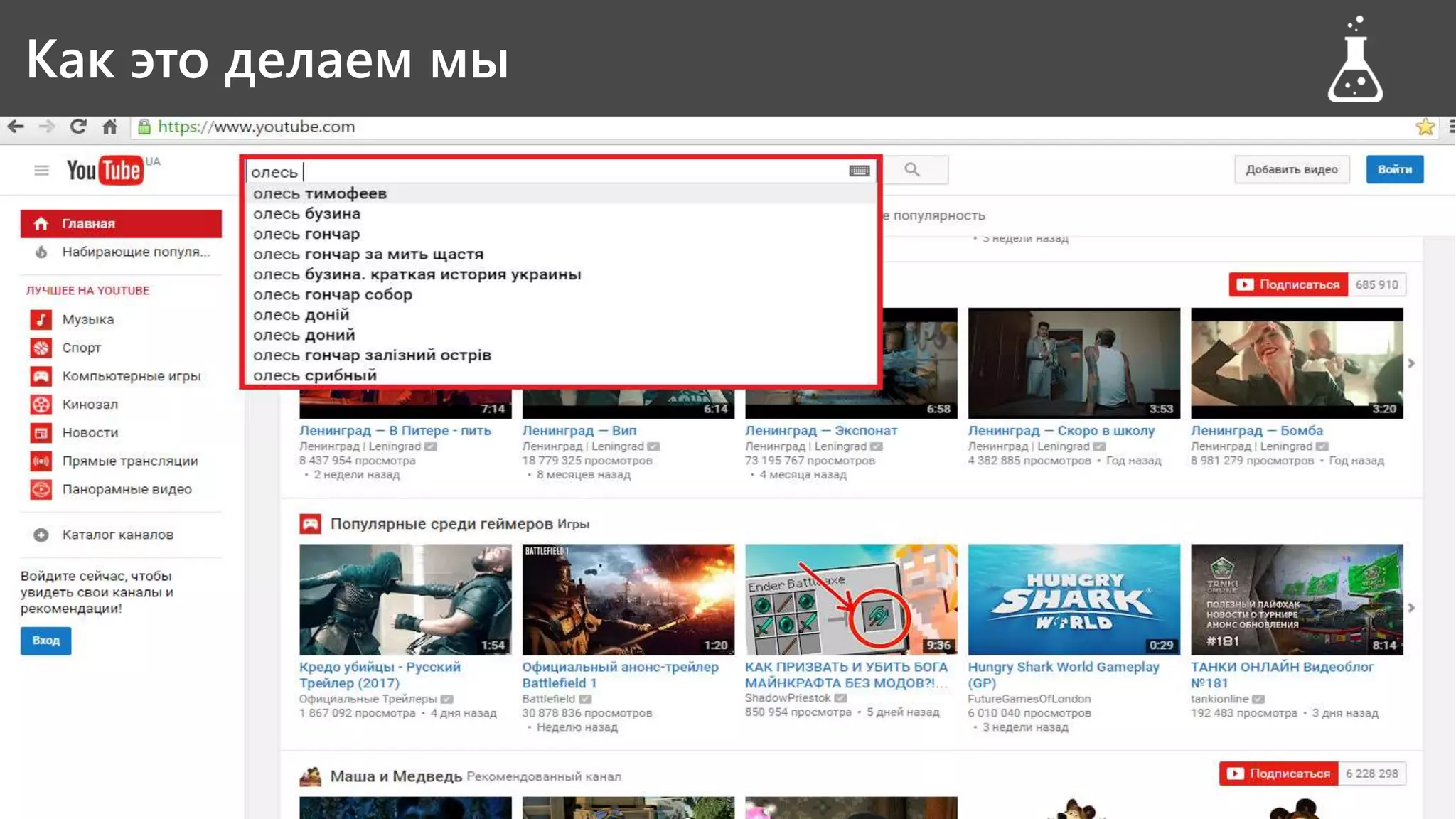The image size is (1456, 819).
Task: Choose suggestion олесь гончар залізний острів
Action: click(x=562, y=355)
